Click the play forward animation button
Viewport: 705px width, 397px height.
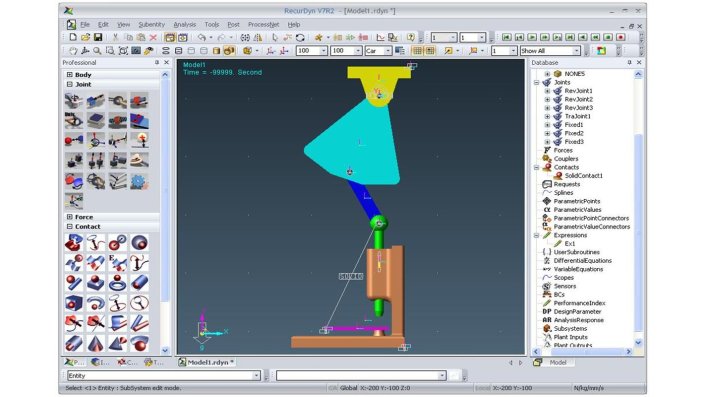[x=532, y=37]
